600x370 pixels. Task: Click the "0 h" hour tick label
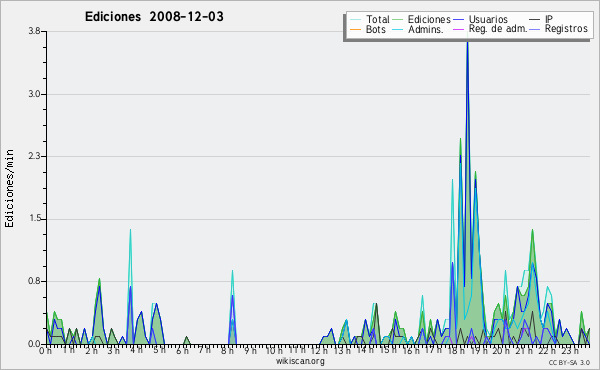click(46, 351)
